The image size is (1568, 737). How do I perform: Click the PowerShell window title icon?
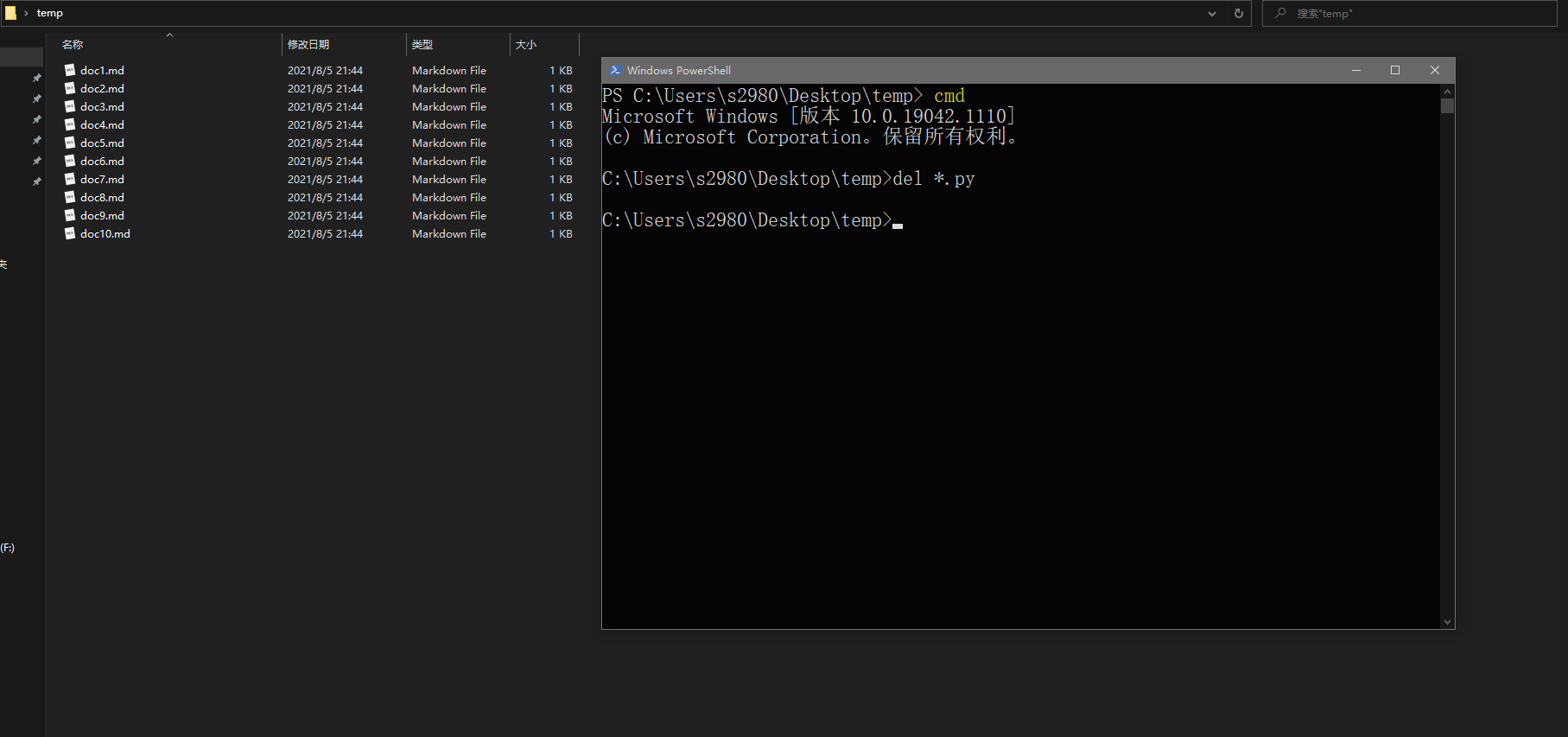point(615,70)
